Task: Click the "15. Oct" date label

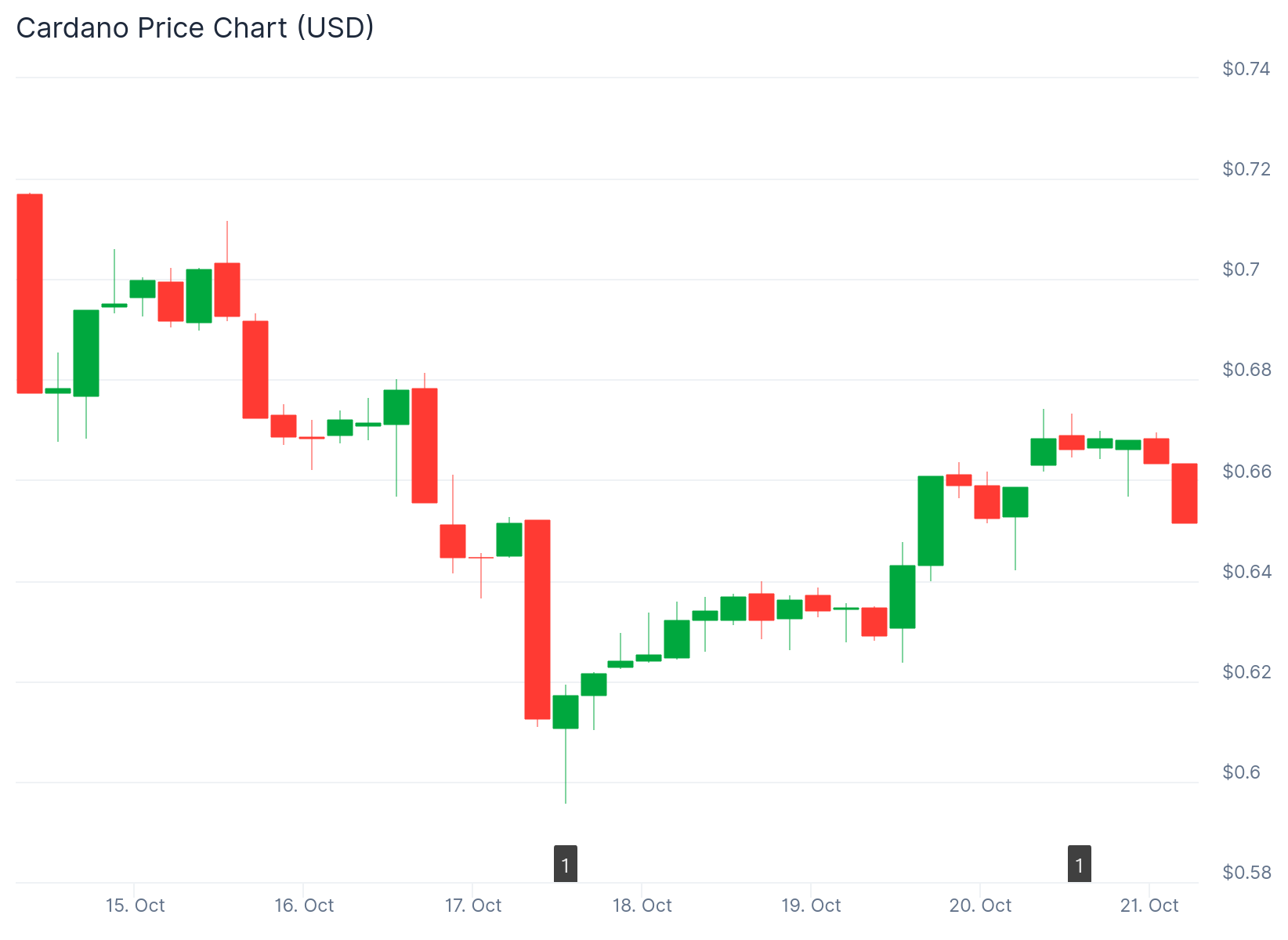Action: [x=136, y=906]
